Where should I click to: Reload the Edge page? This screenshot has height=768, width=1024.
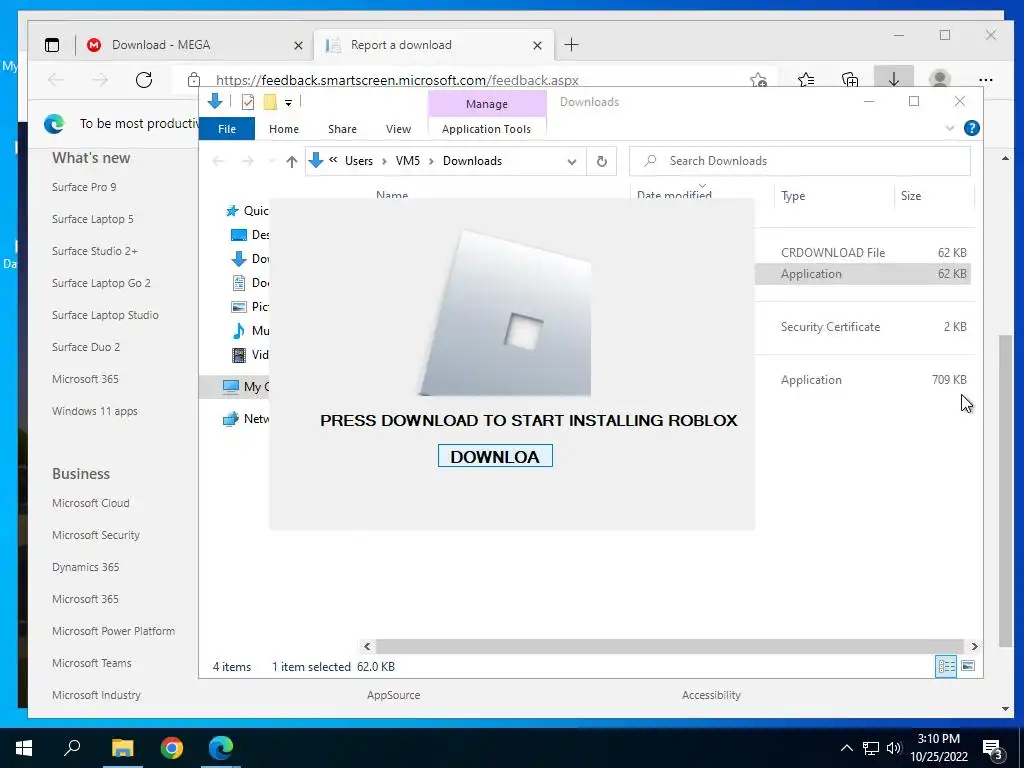point(144,80)
